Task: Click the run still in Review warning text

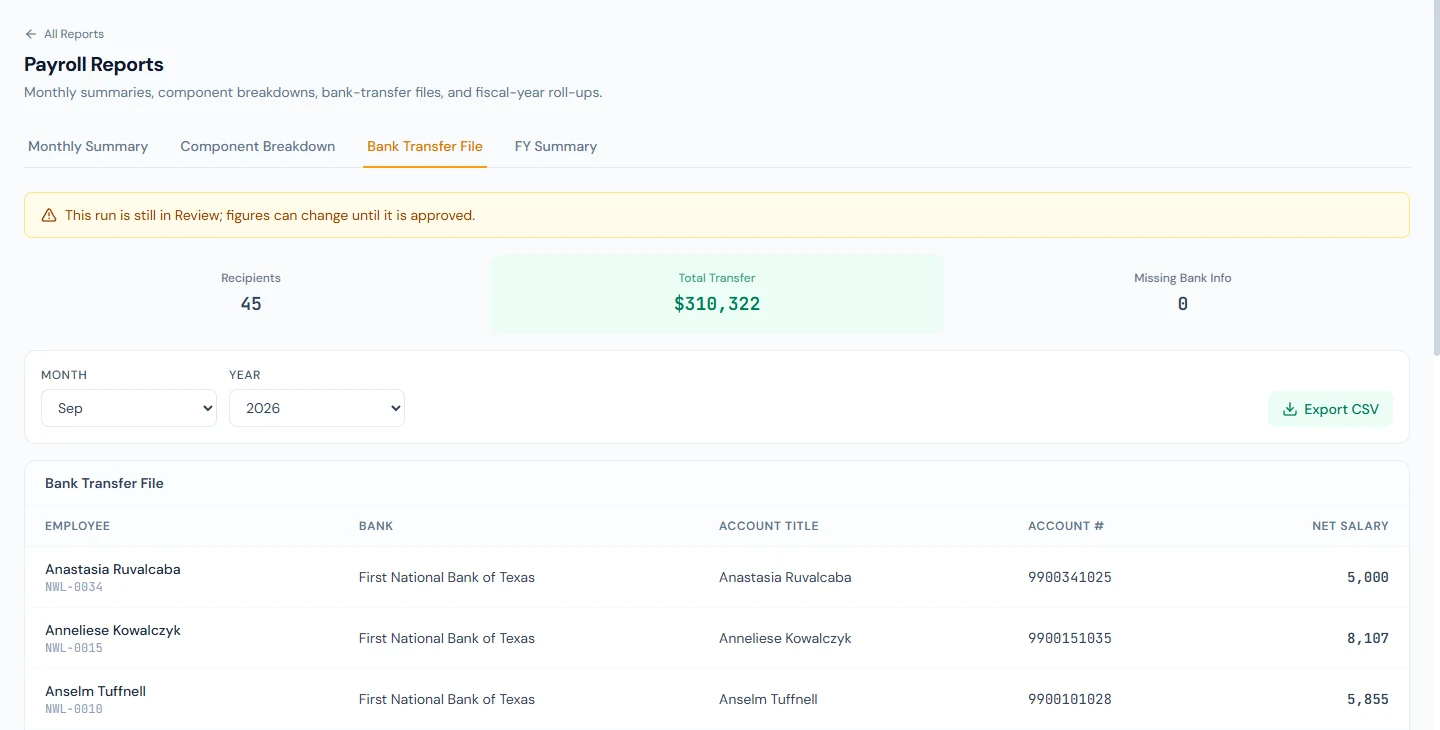Action: tap(270, 215)
